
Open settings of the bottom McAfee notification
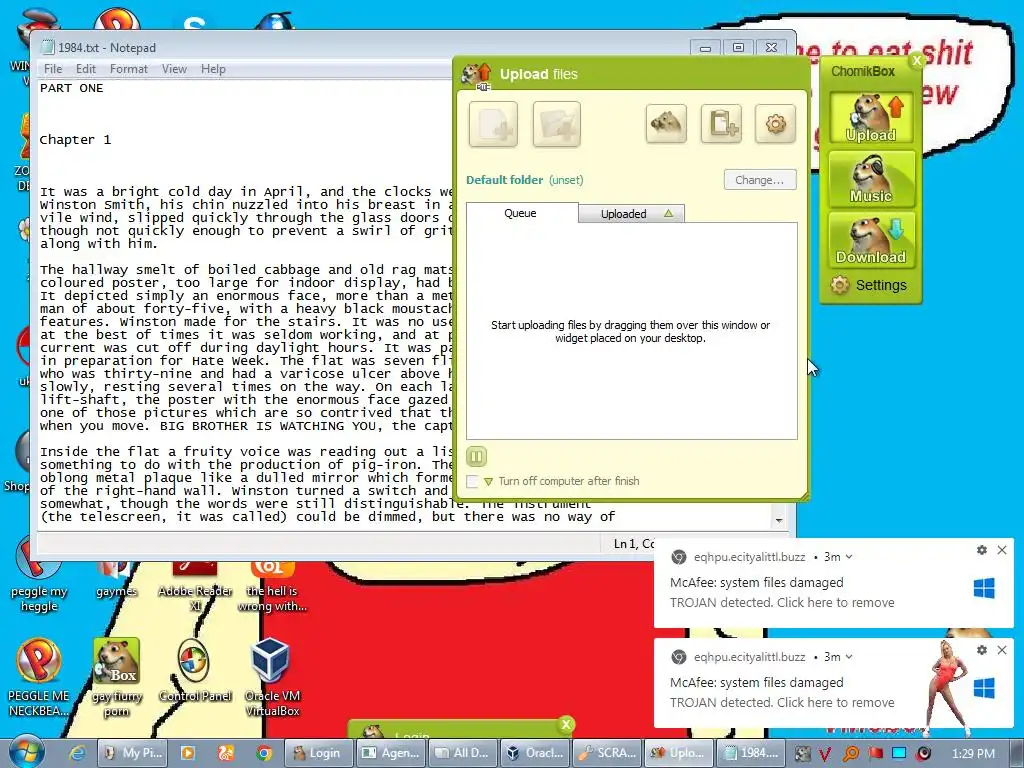[982, 650]
